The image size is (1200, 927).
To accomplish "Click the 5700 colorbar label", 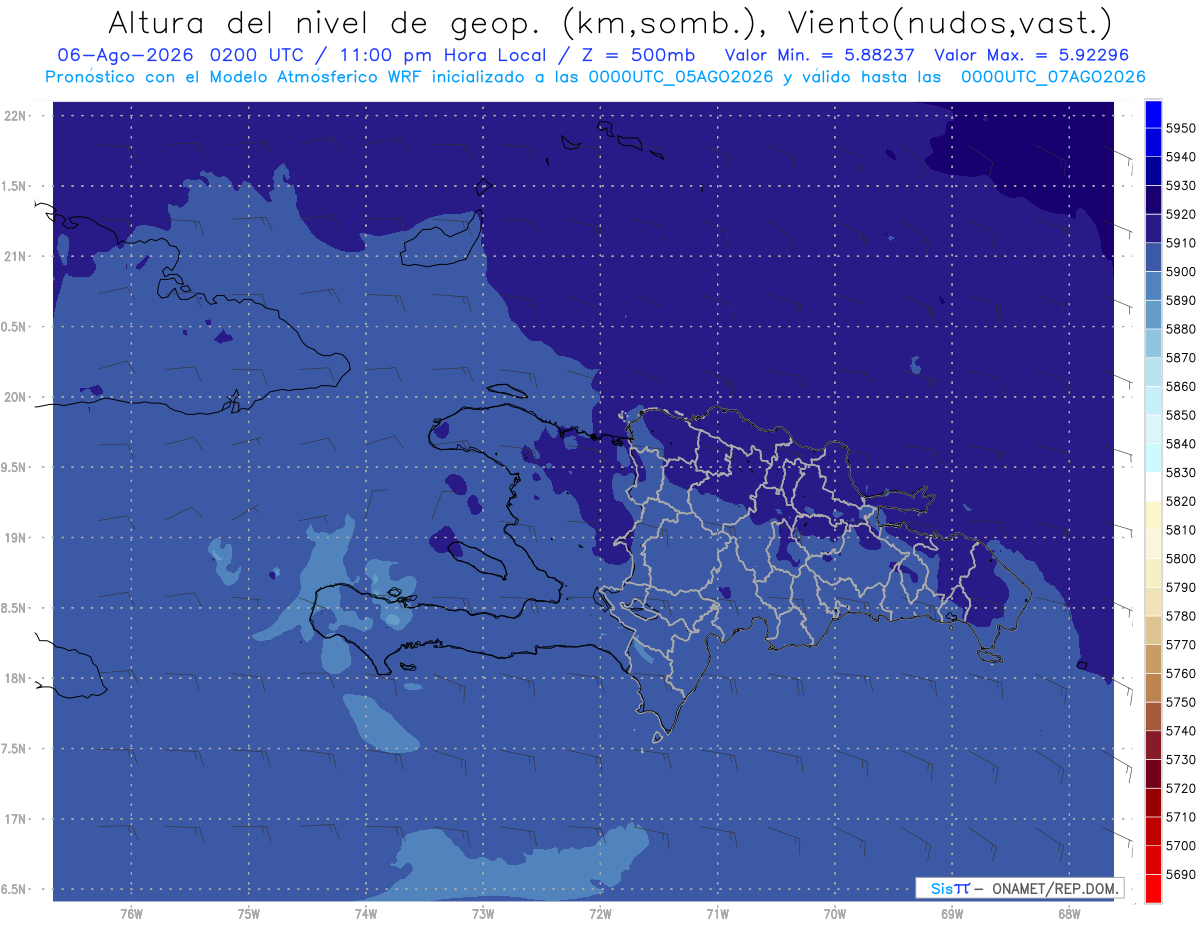I will tap(1181, 845).
